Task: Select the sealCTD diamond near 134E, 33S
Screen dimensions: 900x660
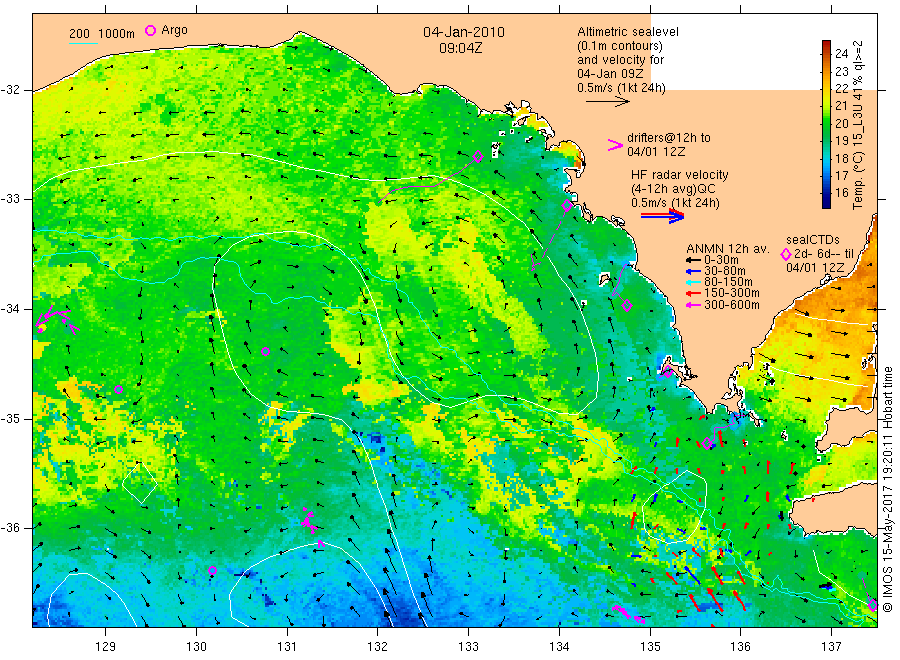Action: pyautogui.click(x=567, y=205)
